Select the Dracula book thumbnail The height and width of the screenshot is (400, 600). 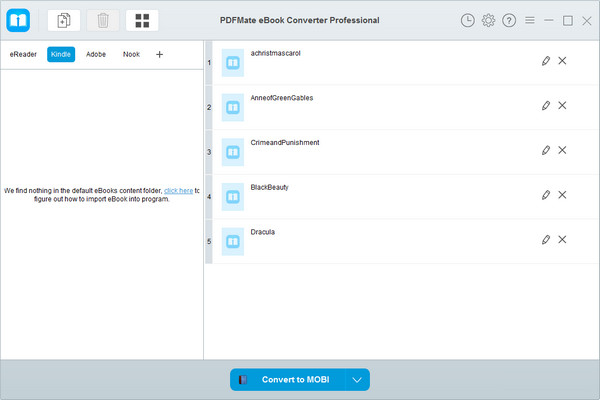pyautogui.click(x=232, y=241)
